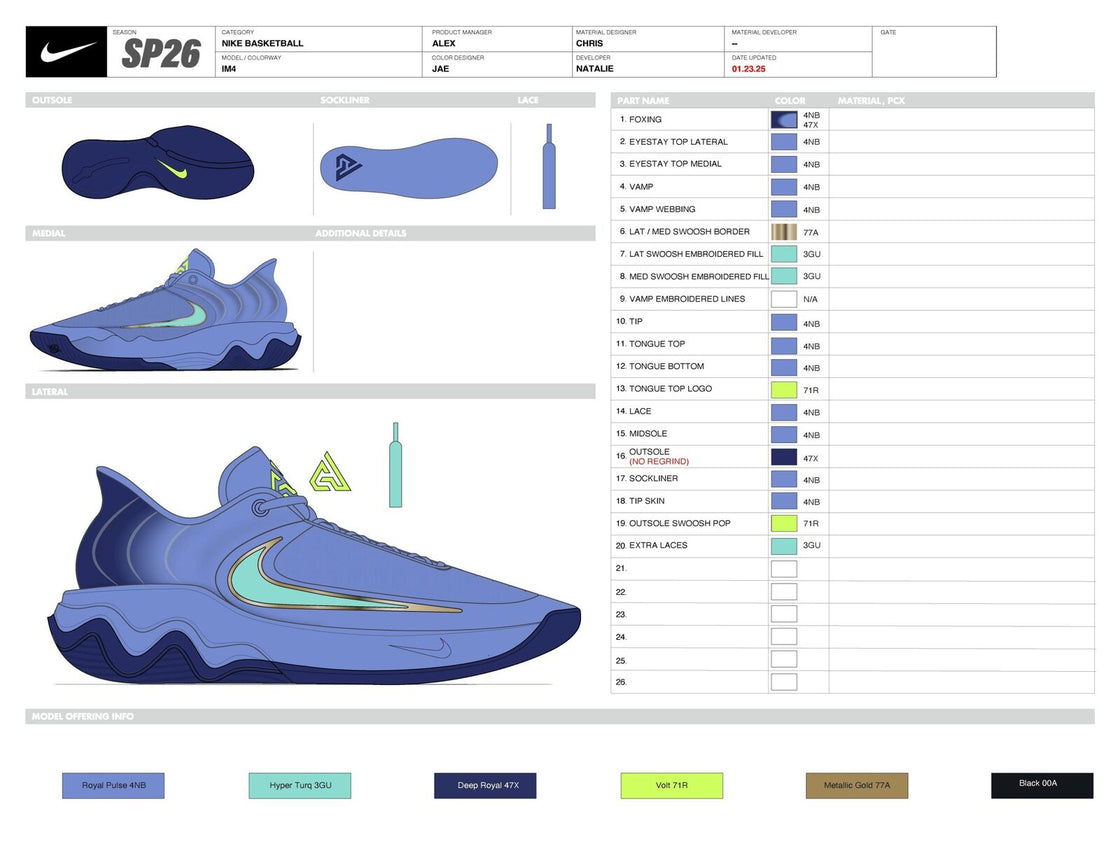
Task: Click the large lateral view shoe drawing
Action: pos(314,565)
